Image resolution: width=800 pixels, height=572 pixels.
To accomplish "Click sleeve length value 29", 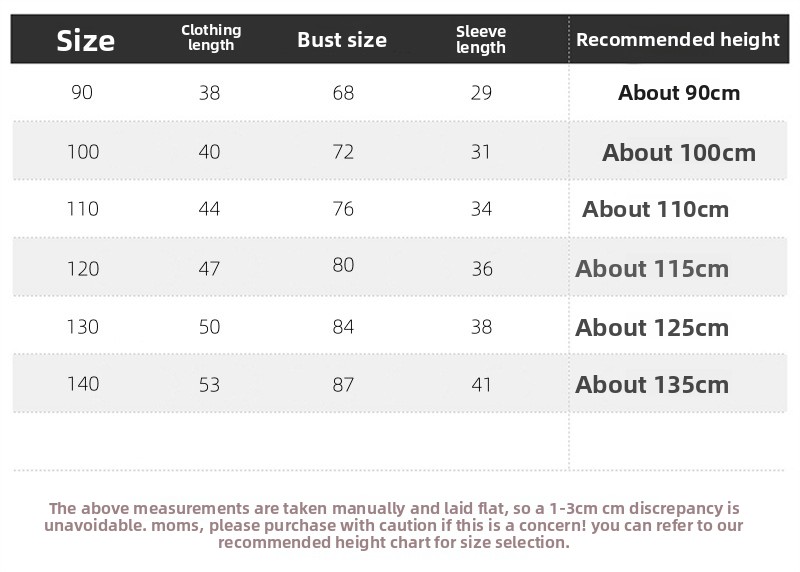I will pyautogui.click(x=481, y=93).
